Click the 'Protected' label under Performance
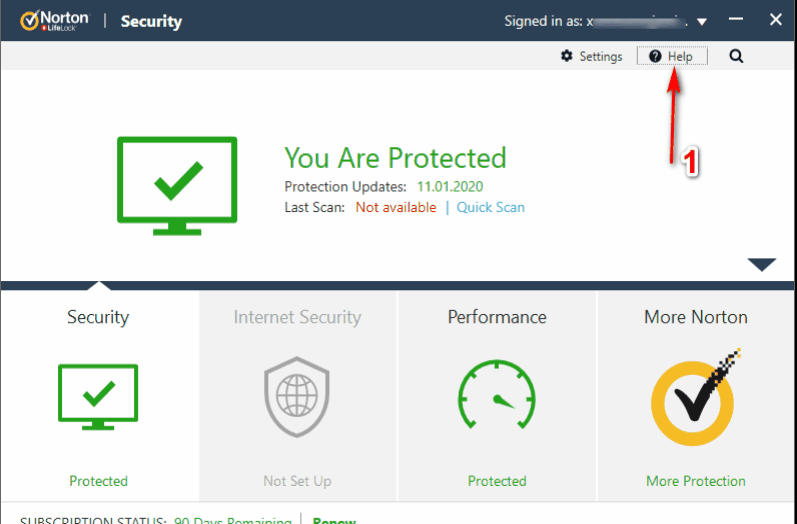797x524 pixels. [497, 481]
